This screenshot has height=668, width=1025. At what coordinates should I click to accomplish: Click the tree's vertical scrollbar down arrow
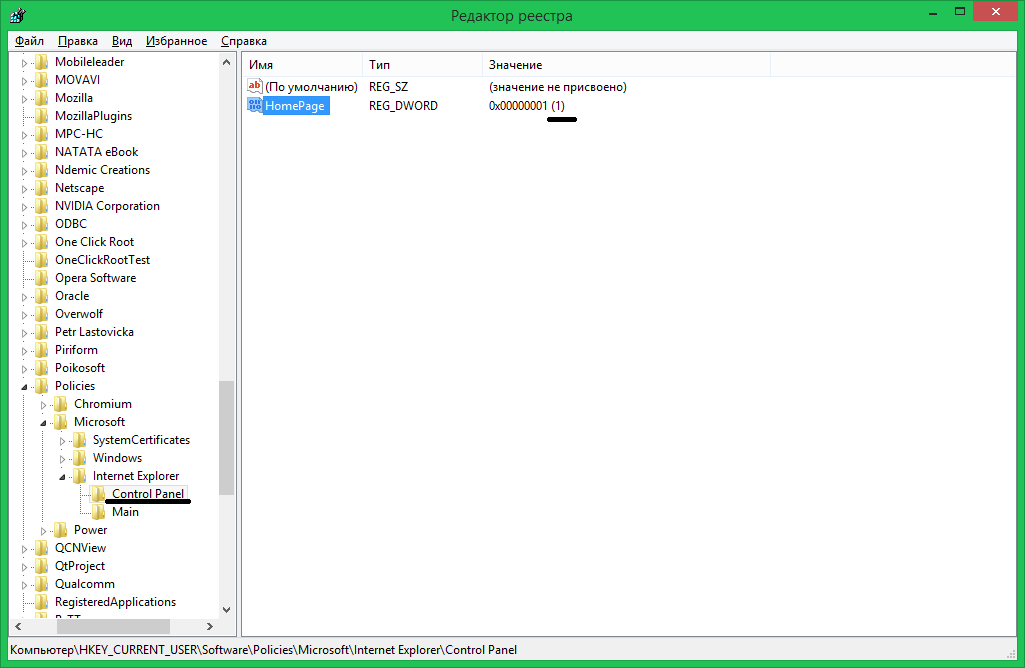pyautogui.click(x=227, y=609)
